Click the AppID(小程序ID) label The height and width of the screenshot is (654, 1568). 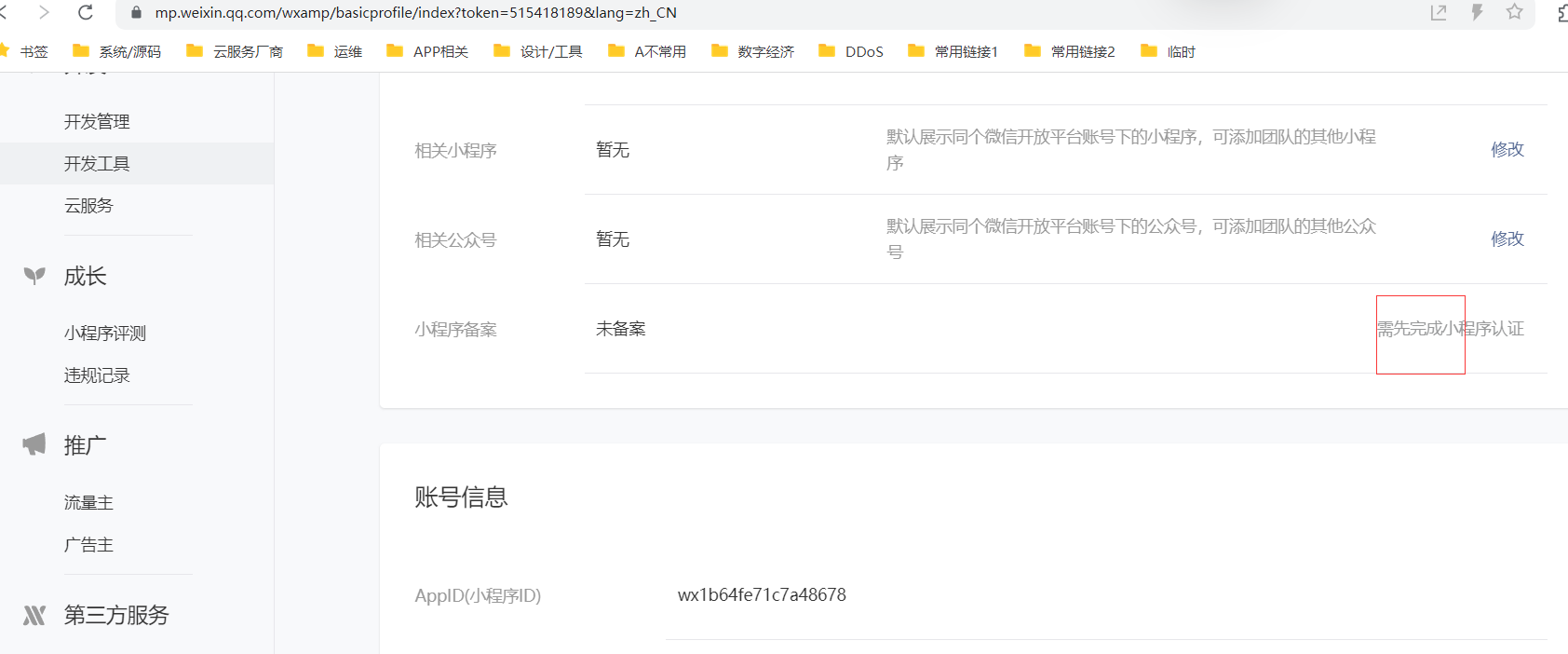(478, 595)
